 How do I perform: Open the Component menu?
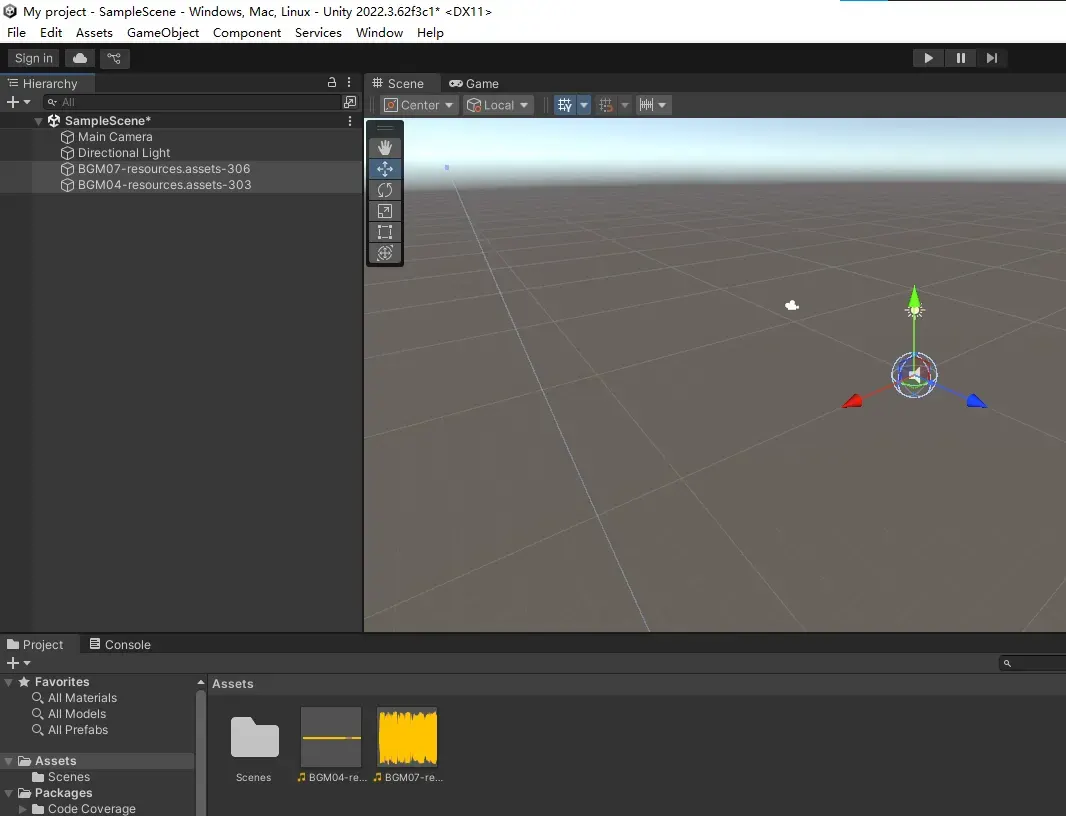point(247,33)
